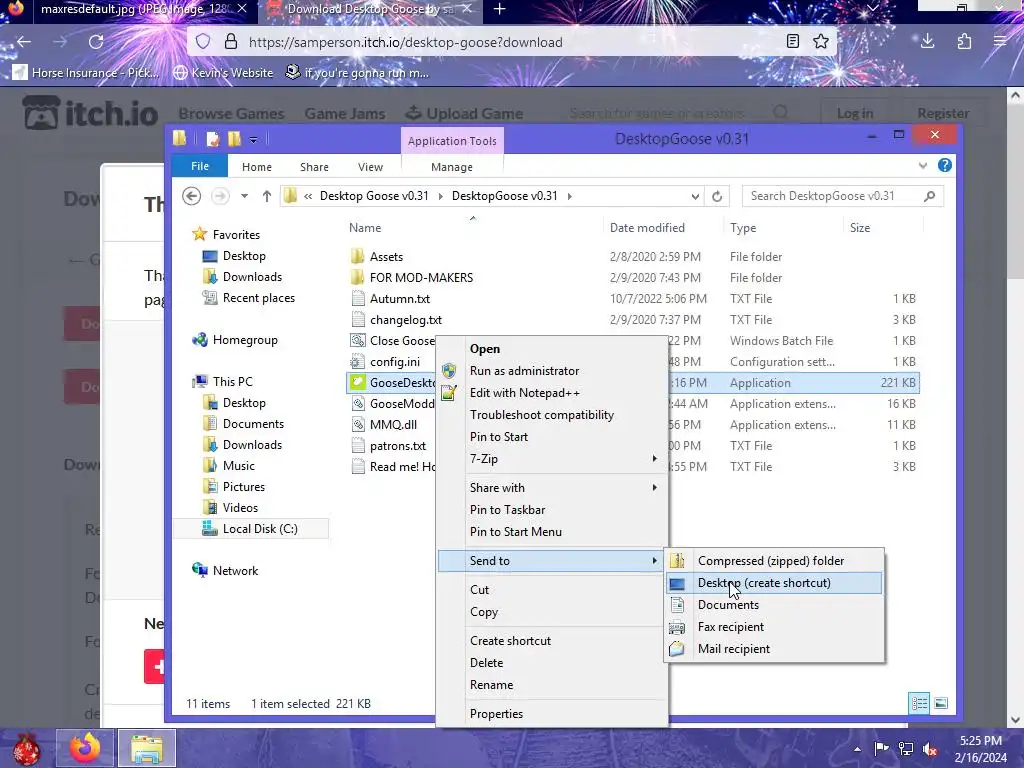Open Kevin's Website bookmark

[223, 73]
